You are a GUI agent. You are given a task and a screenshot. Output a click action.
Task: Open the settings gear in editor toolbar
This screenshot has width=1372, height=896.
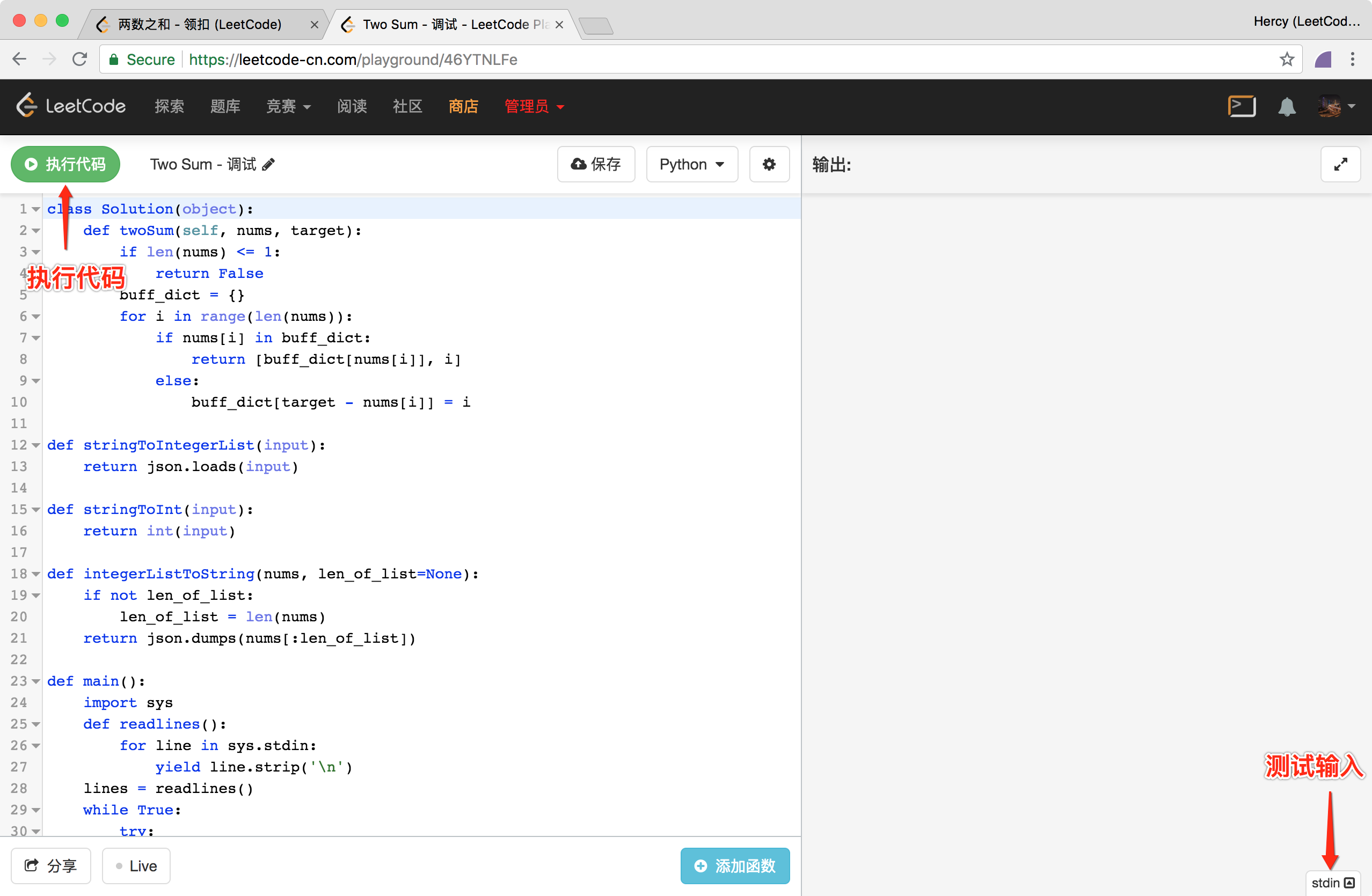click(x=769, y=164)
